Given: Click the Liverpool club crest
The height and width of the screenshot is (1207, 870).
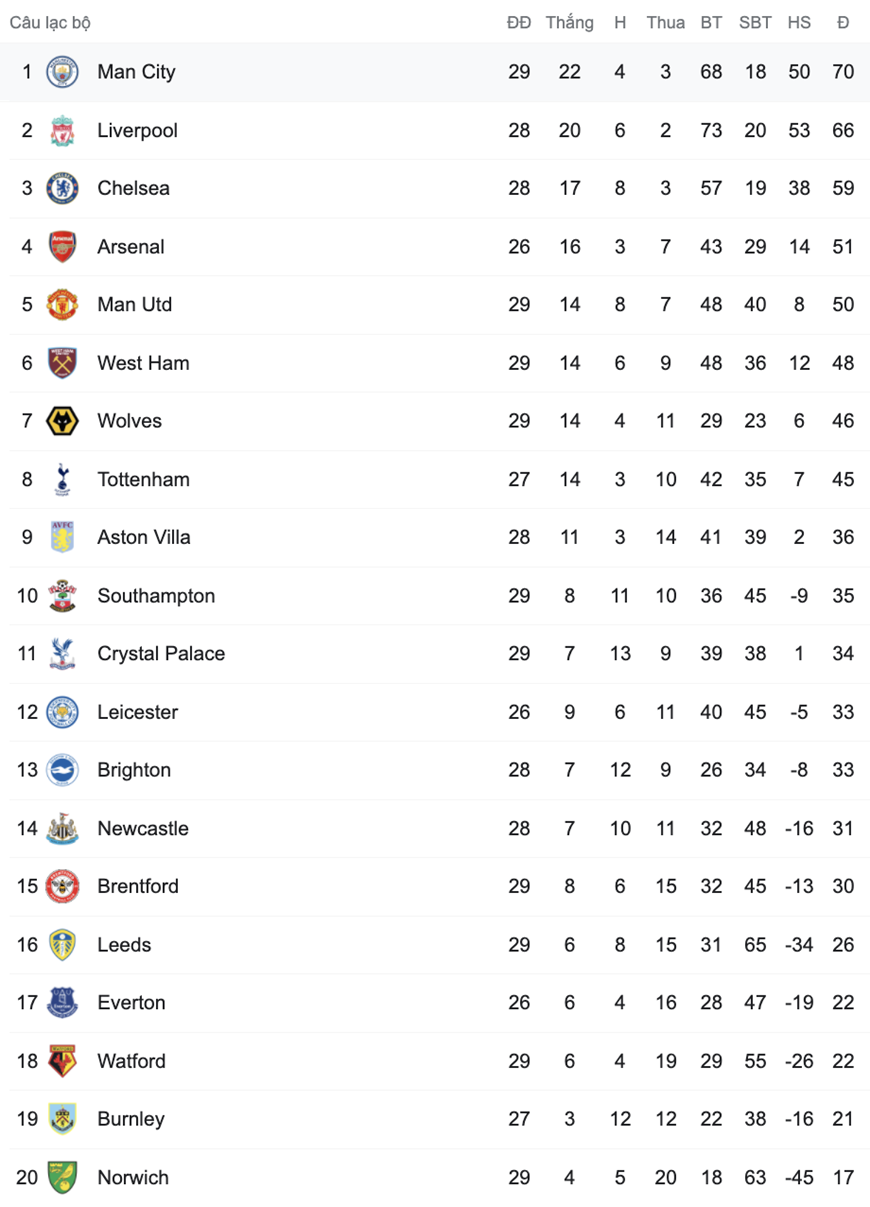Looking at the screenshot, I should [x=63, y=130].
